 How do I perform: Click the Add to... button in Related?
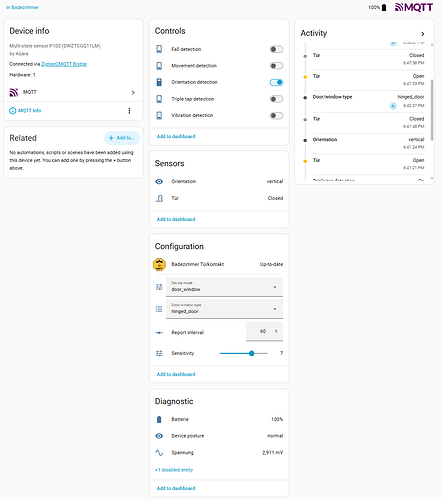click(x=122, y=138)
